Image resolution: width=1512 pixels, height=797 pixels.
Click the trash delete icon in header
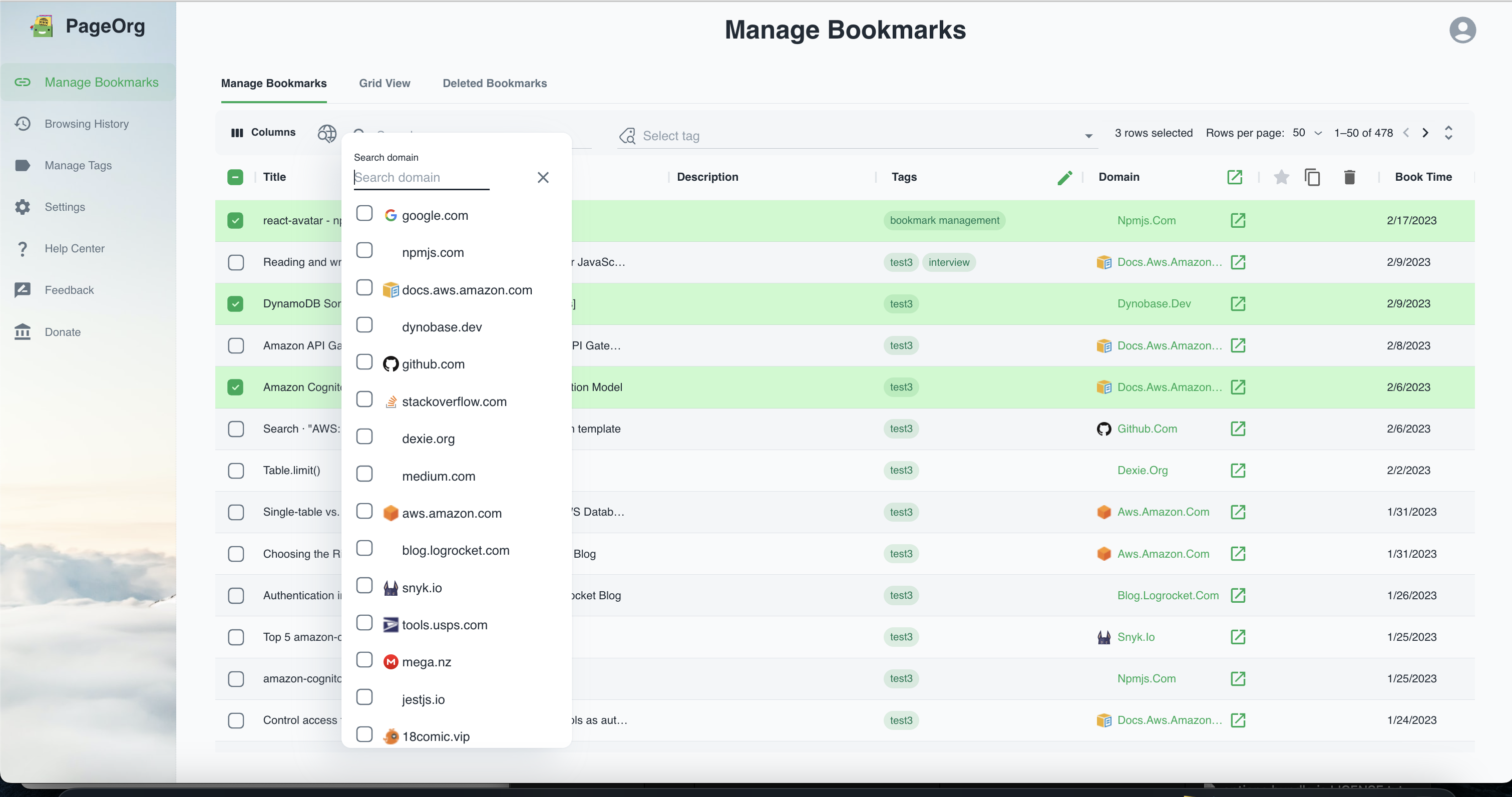coord(1349,177)
